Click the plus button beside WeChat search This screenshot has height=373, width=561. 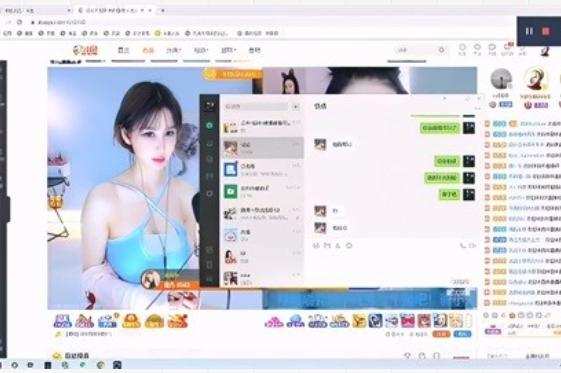[x=296, y=107]
